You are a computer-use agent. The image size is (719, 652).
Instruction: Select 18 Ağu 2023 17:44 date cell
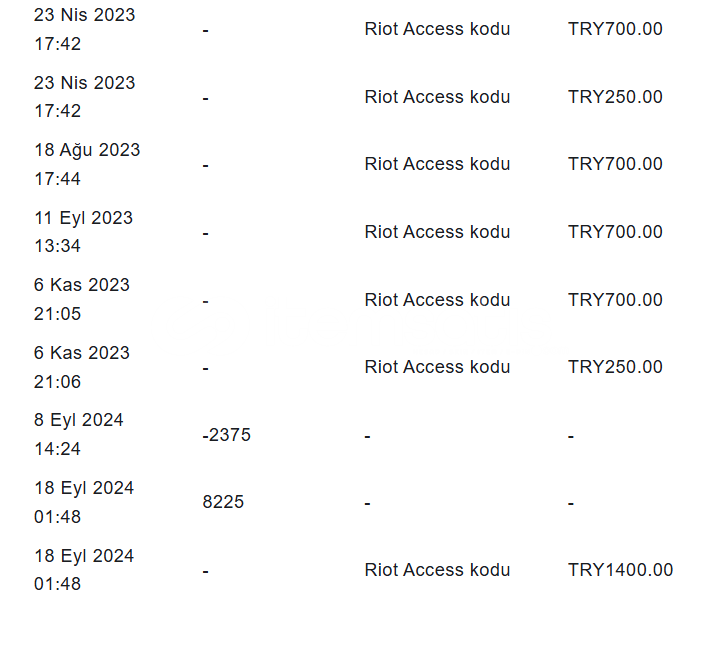(x=87, y=164)
